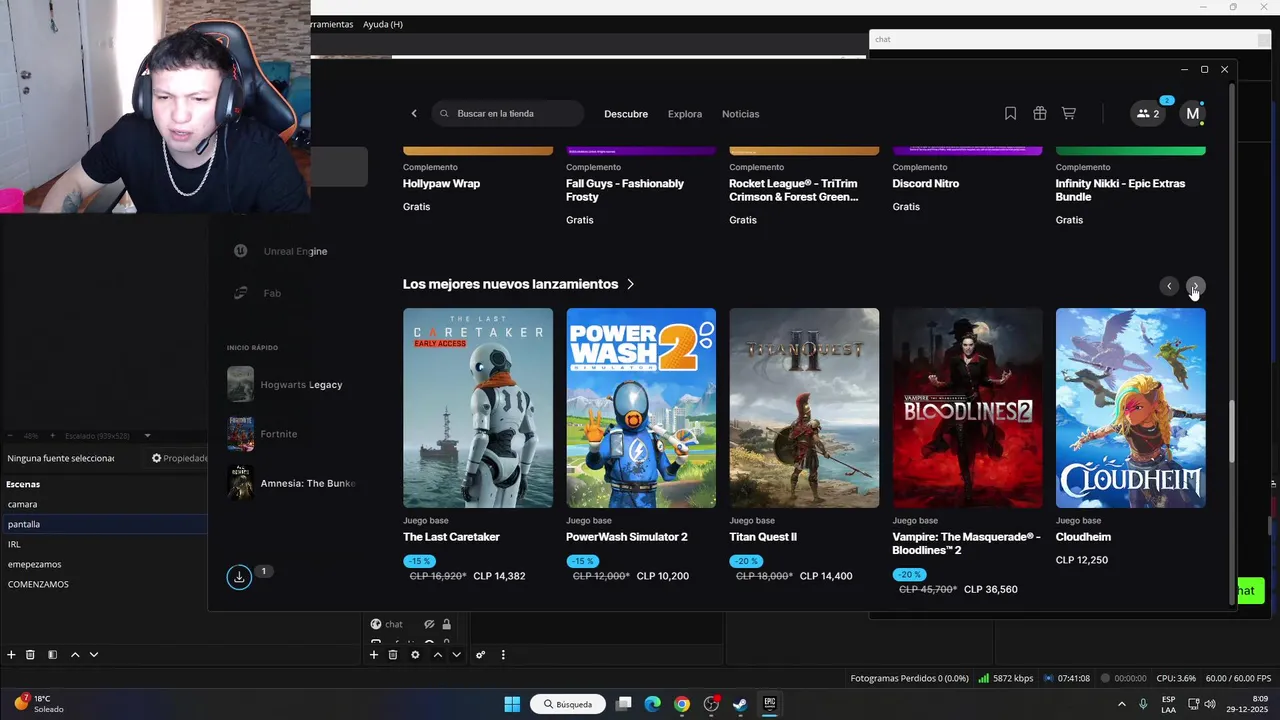Viewport: 1280px width, 720px height.
Task: Open Vampire Bloodlines 2 cover thumbnail
Action: tap(967, 408)
